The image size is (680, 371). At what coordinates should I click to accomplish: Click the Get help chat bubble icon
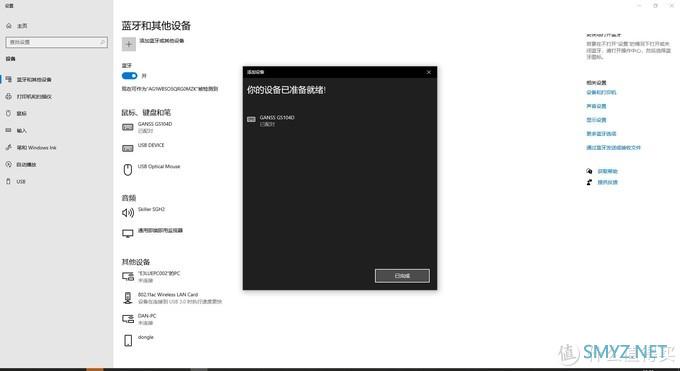coord(589,171)
